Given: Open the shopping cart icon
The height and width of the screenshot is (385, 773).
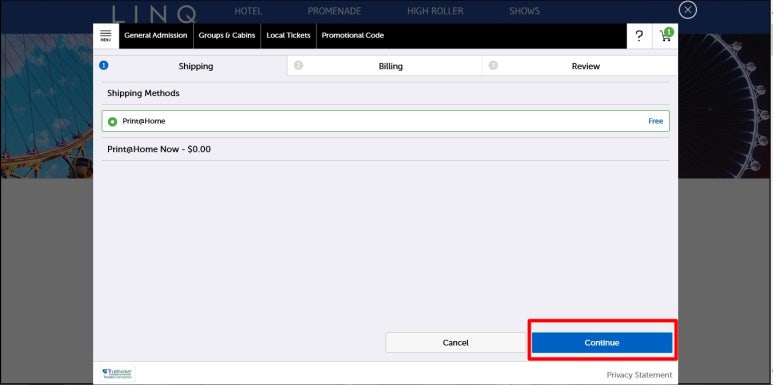Looking at the screenshot, I should click(x=666, y=35).
